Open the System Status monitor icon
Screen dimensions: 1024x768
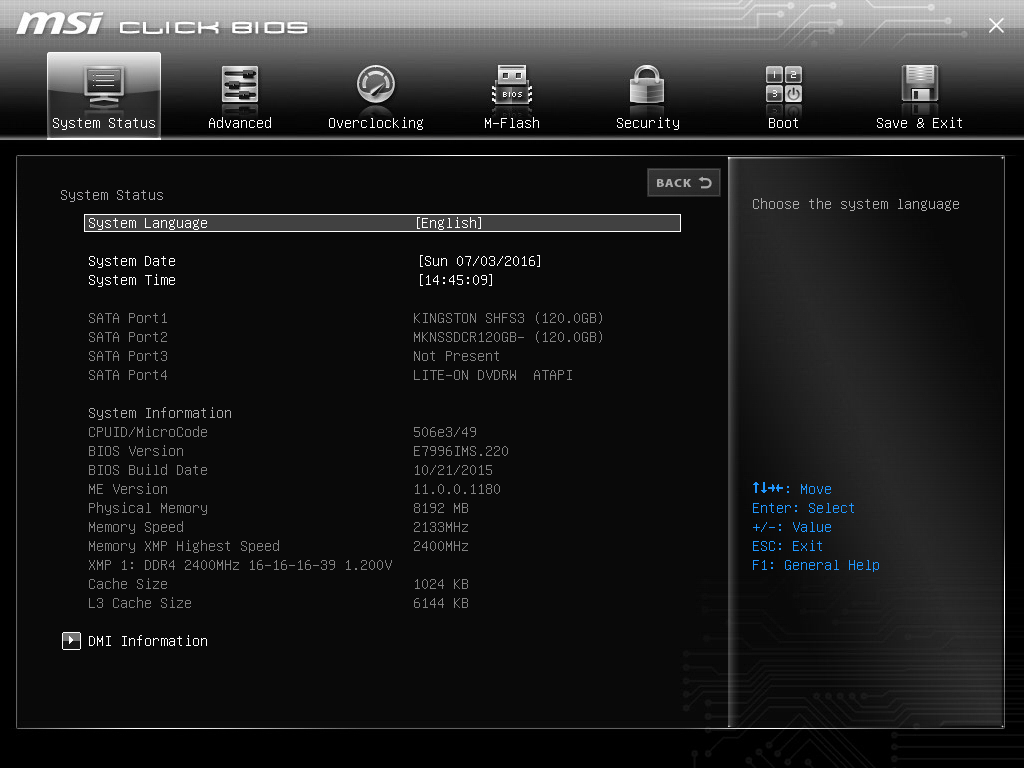click(104, 86)
